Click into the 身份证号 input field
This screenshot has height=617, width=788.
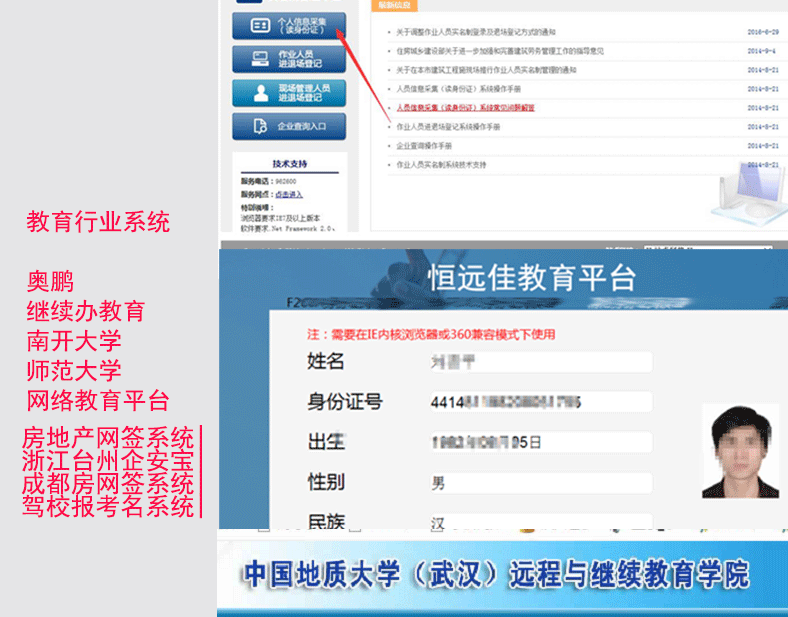coord(541,402)
